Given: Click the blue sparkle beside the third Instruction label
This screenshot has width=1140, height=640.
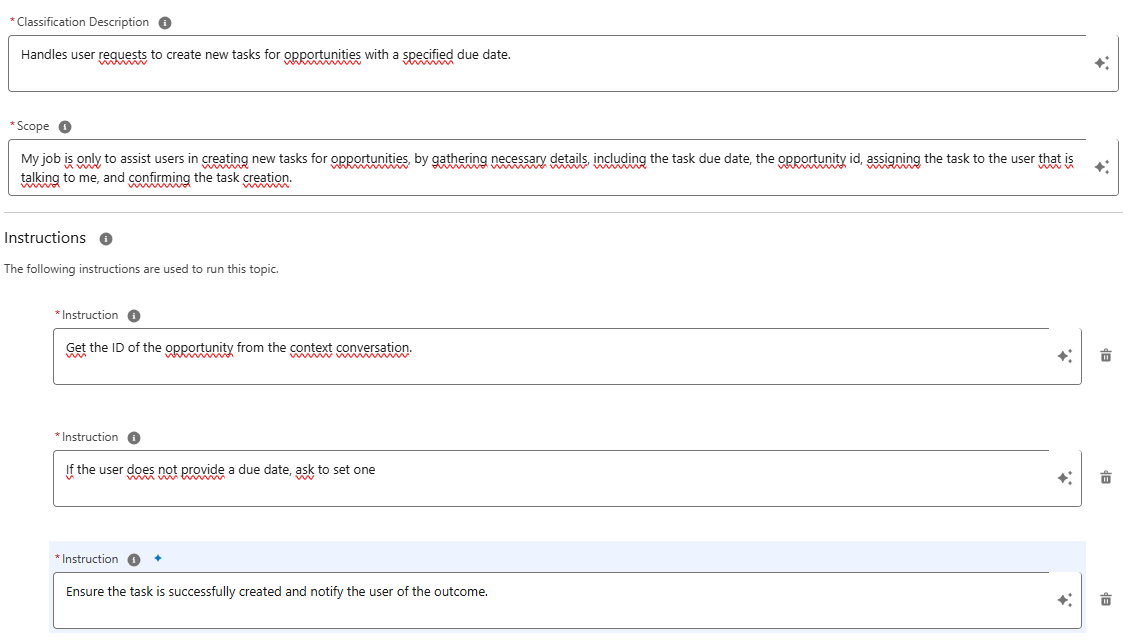Looking at the screenshot, I should 157,559.
